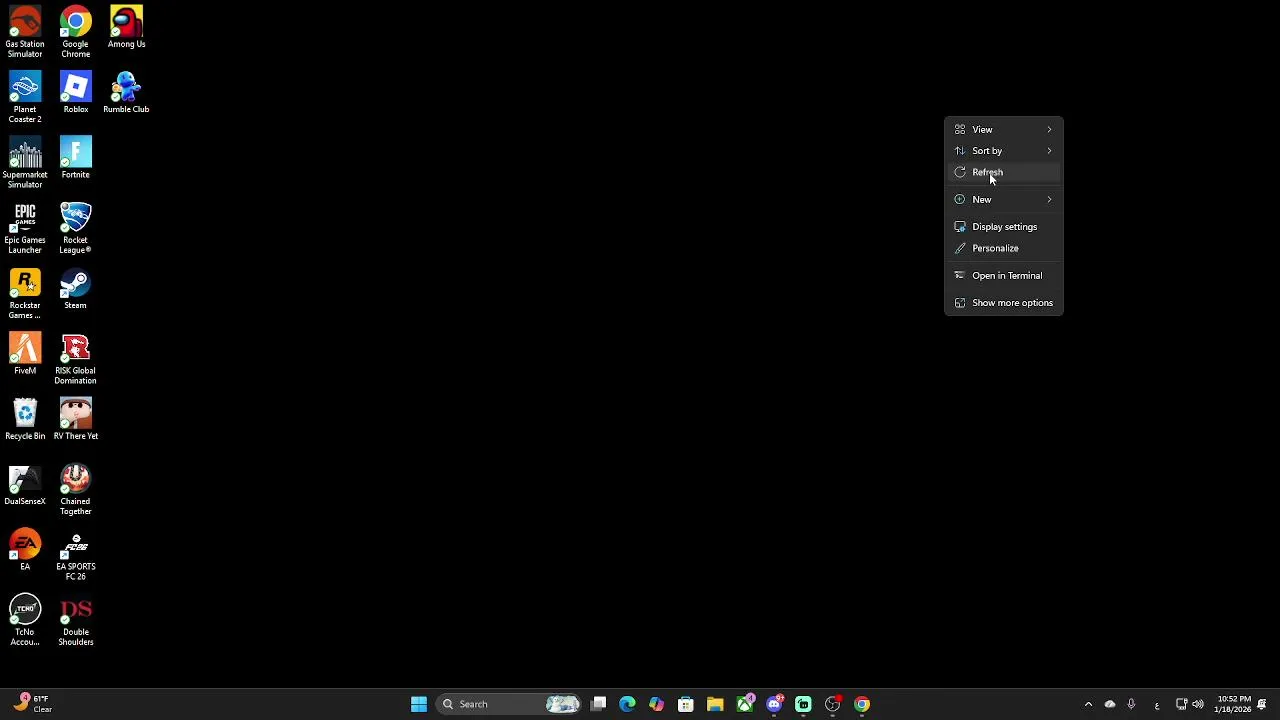Viewport: 1280px width, 720px height.
Task: Click the taskbar Search box
Action: pyautogui.click(x=510, y=704)
